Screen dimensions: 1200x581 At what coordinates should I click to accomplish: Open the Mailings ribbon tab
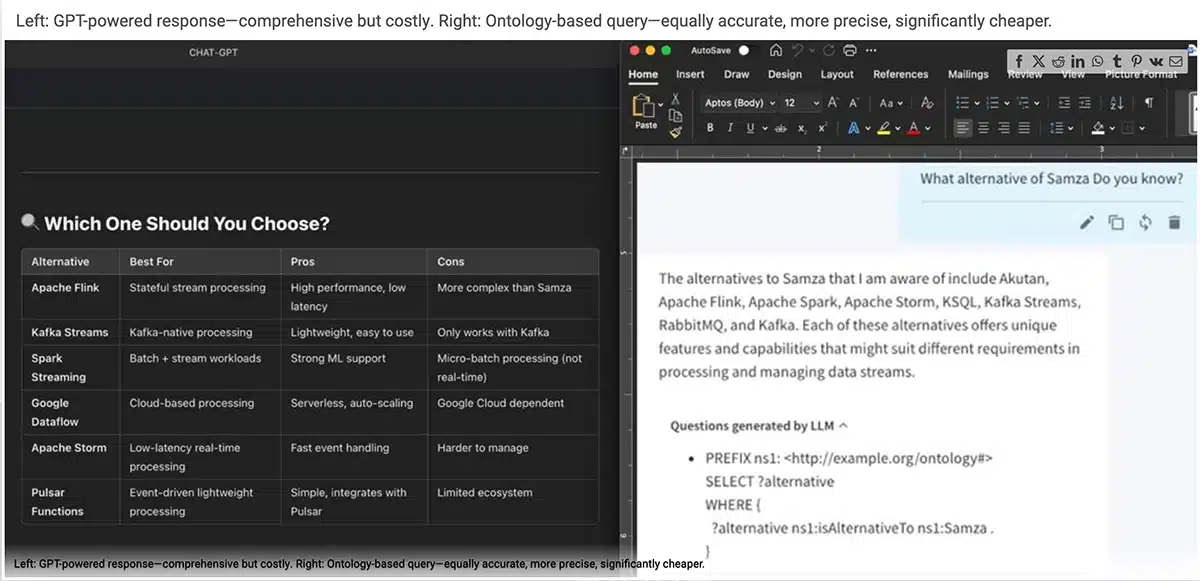[x=968, y=74]
